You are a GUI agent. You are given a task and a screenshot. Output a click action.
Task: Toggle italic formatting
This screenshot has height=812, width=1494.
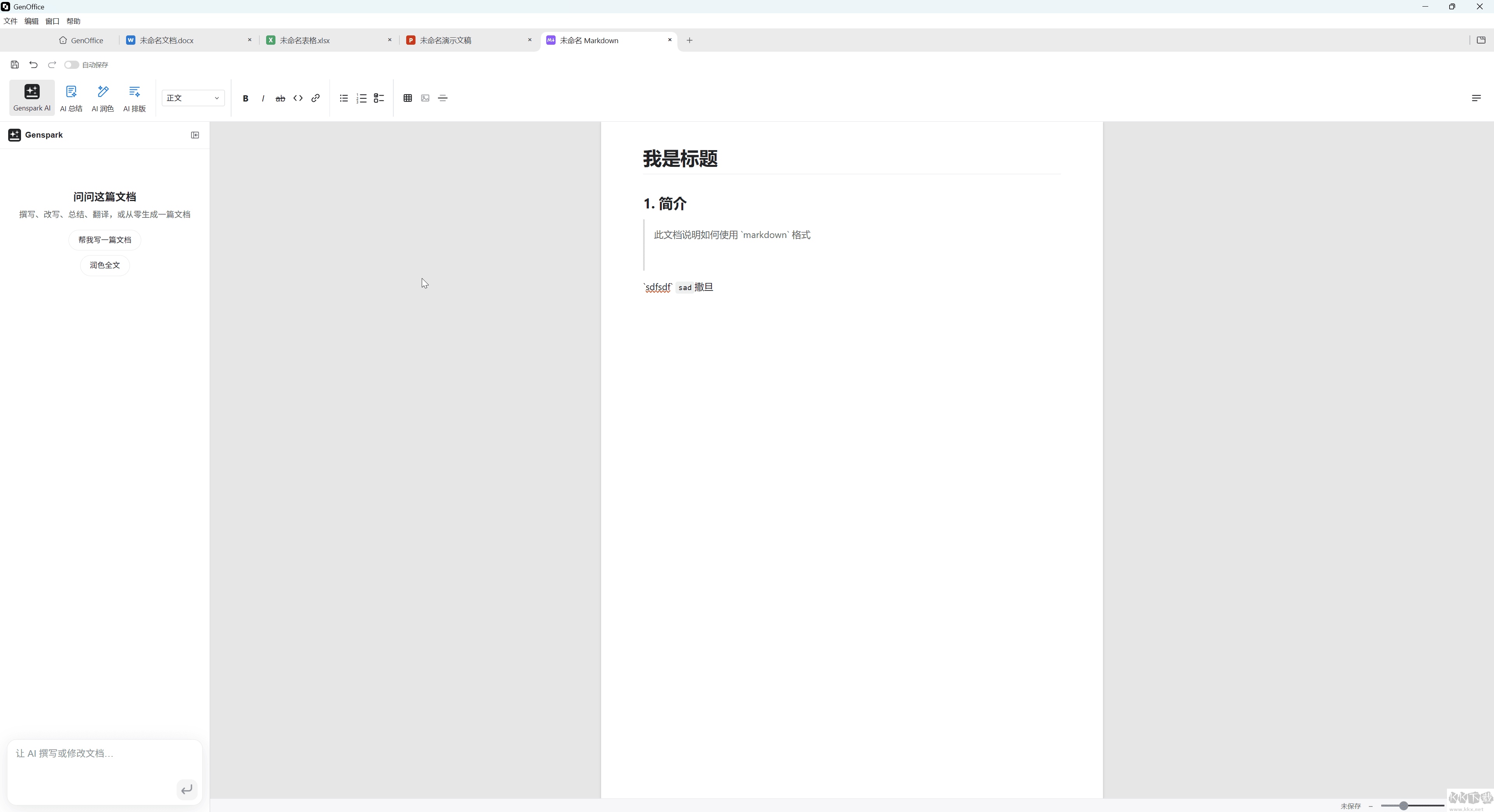[263, 98]
